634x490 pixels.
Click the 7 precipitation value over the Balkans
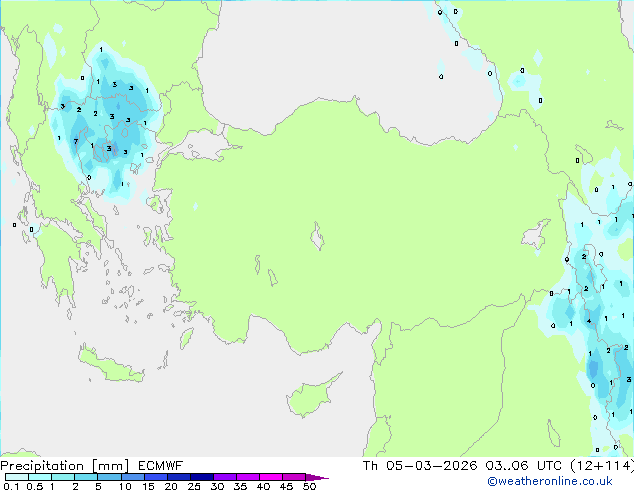pos(76,142)
